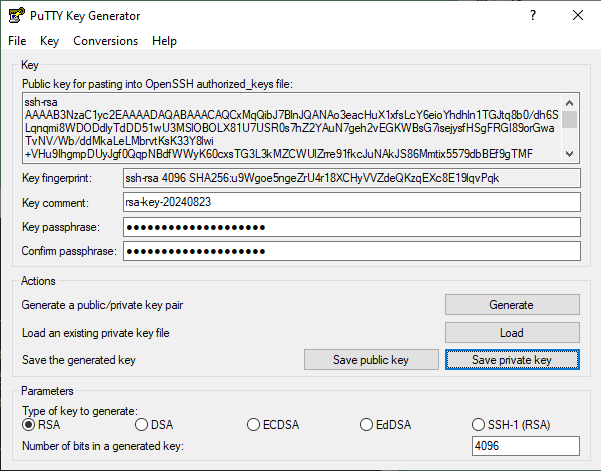This screenshot has width=601, height=471.
Task: Click the Key passphrase field
Action: (x=351, y=227)
